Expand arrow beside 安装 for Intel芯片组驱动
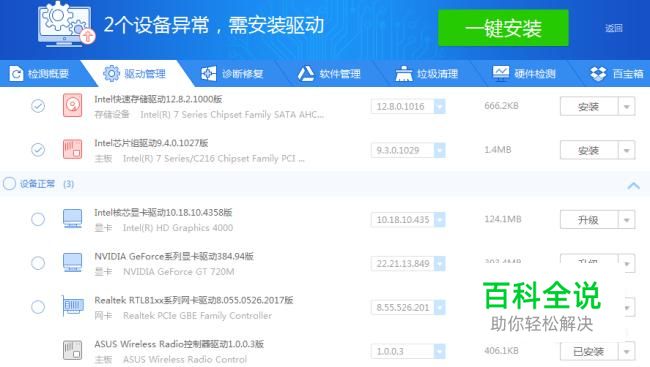 point(626,150)
